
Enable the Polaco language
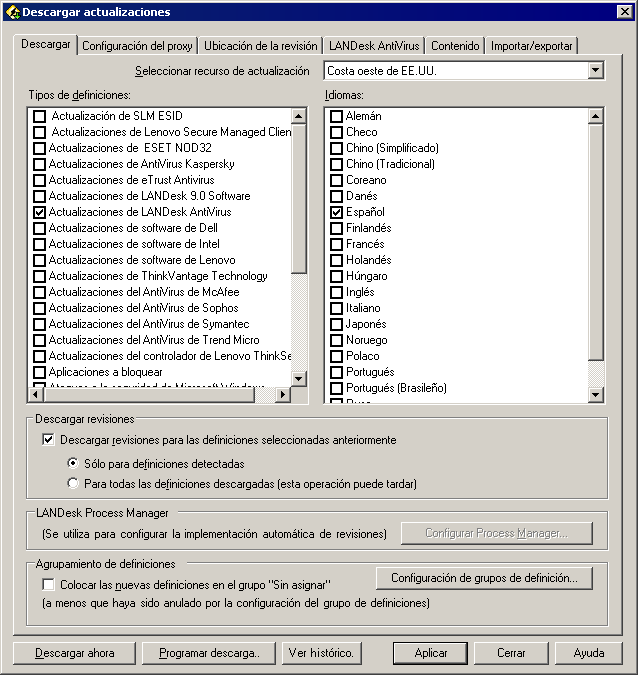336,356
